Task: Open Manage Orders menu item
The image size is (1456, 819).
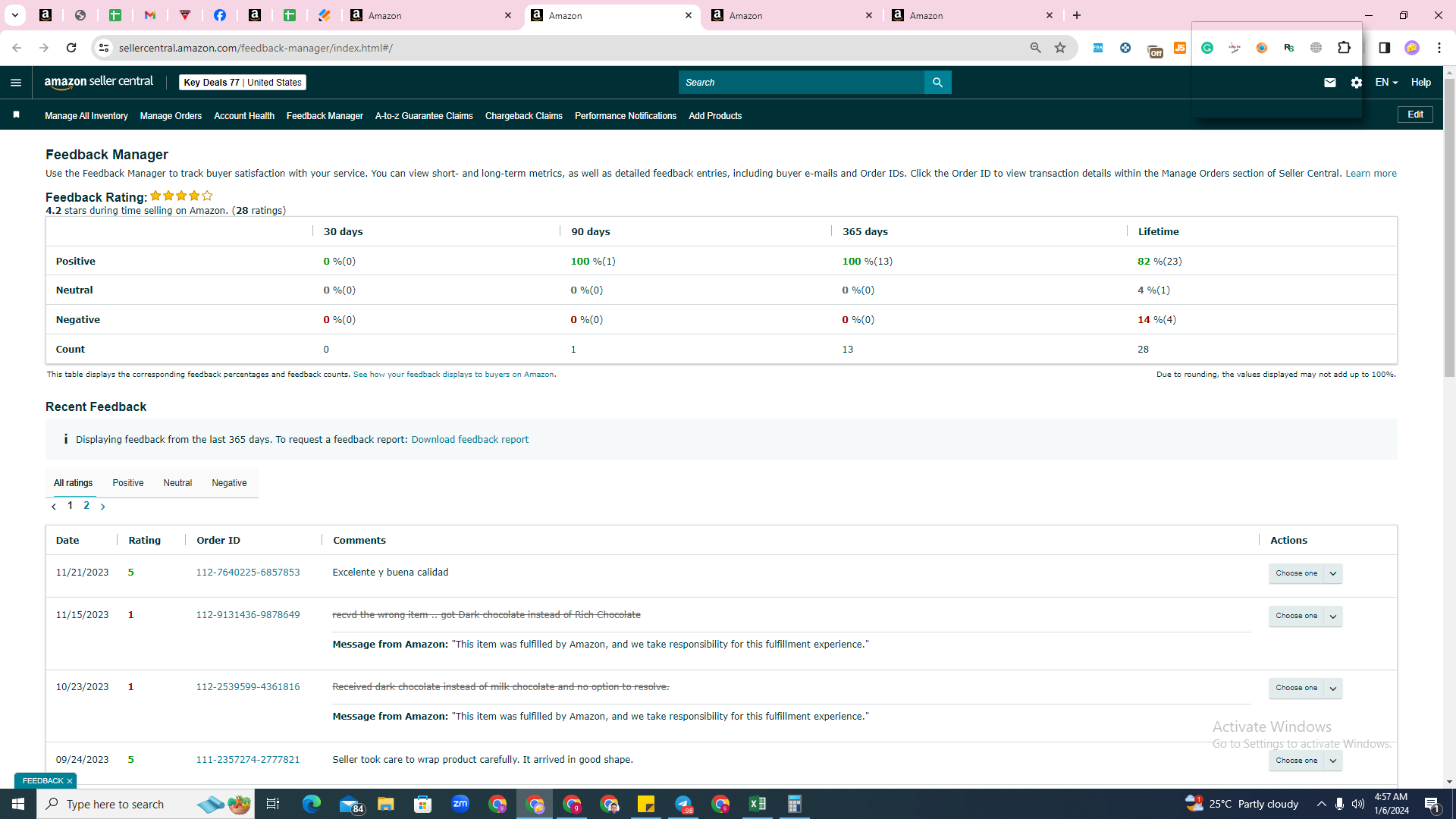Action: (x=171, y=116)
